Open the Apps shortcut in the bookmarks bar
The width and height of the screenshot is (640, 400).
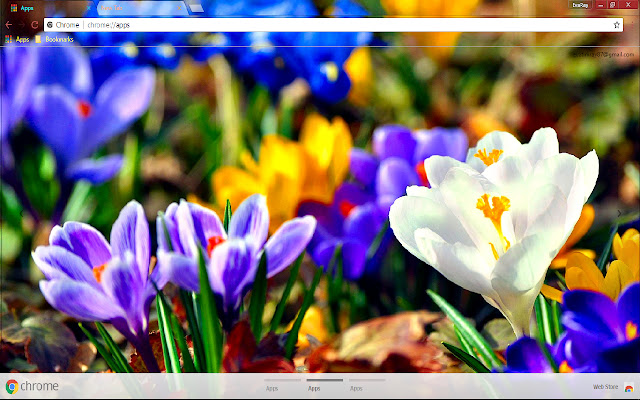pos(17,39)
